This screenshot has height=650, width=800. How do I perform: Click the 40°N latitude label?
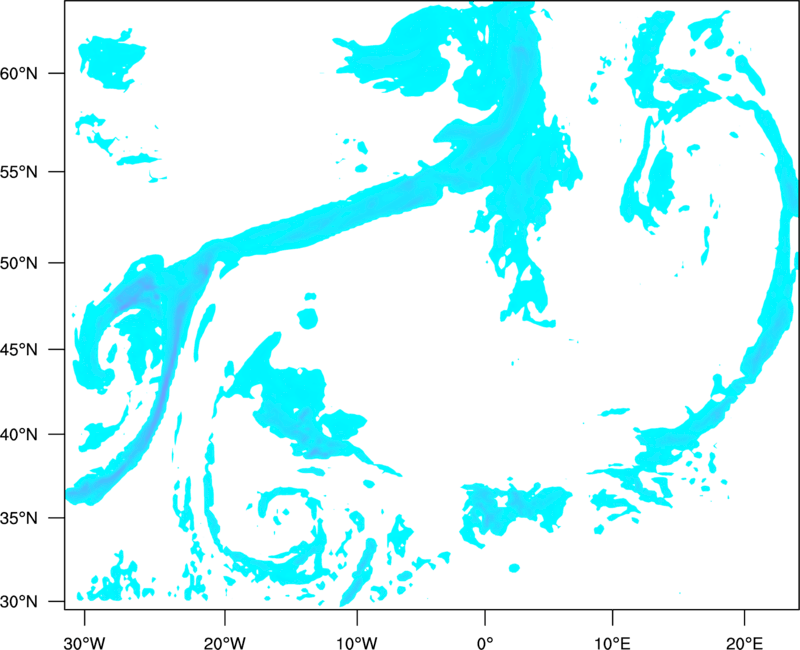pyautogui.click(x=19, y=435)
